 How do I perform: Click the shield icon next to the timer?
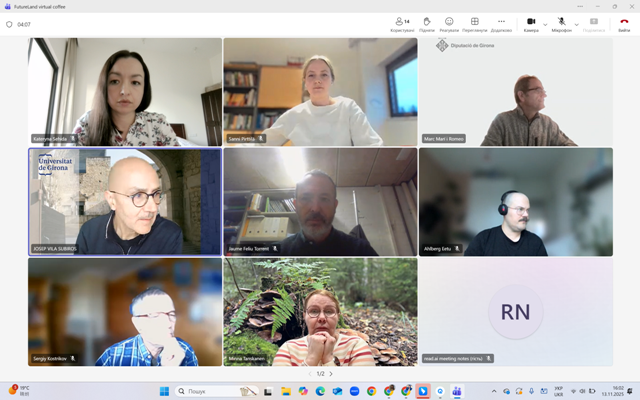click(x=9, y=24)
